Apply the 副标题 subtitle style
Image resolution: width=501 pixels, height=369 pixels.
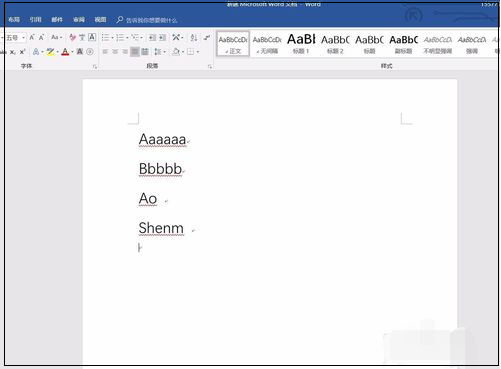403,44
